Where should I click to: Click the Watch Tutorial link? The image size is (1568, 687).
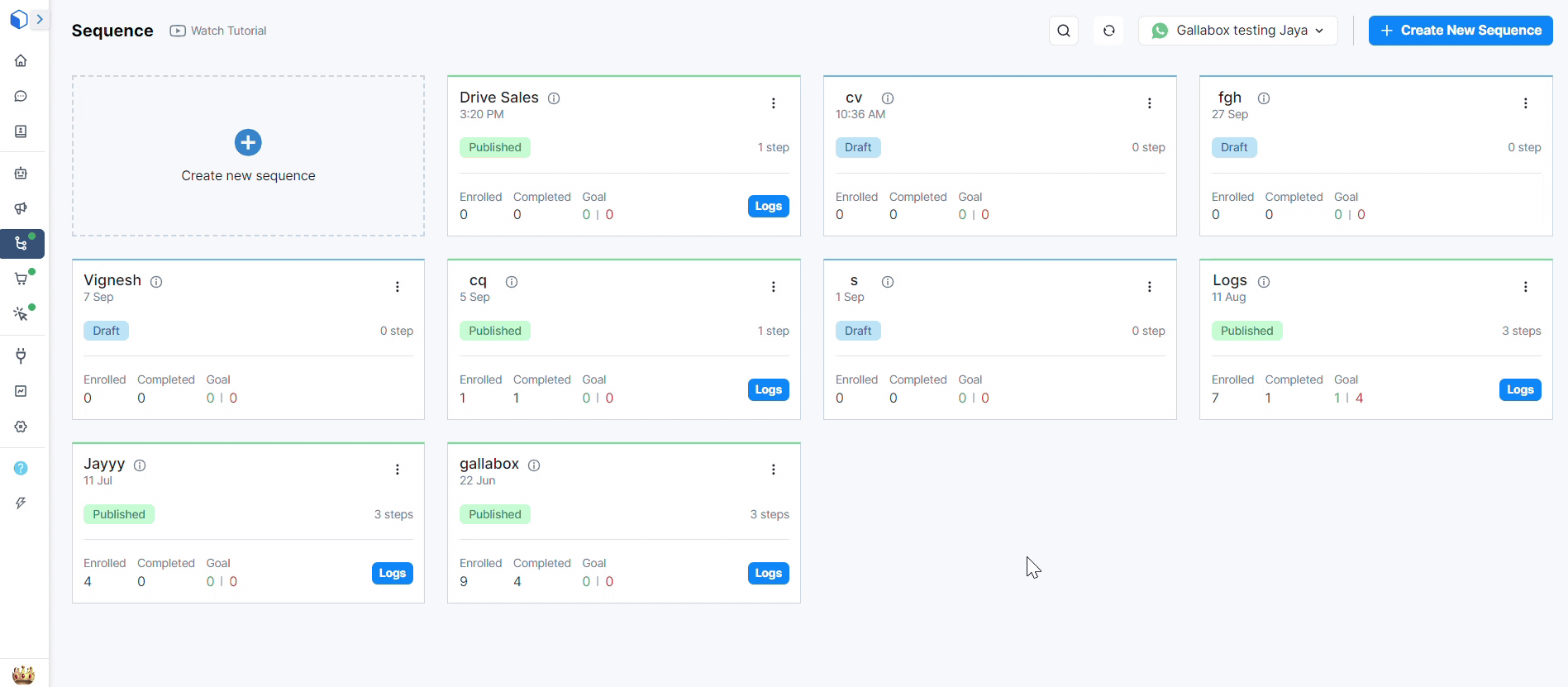coord(219,31)
